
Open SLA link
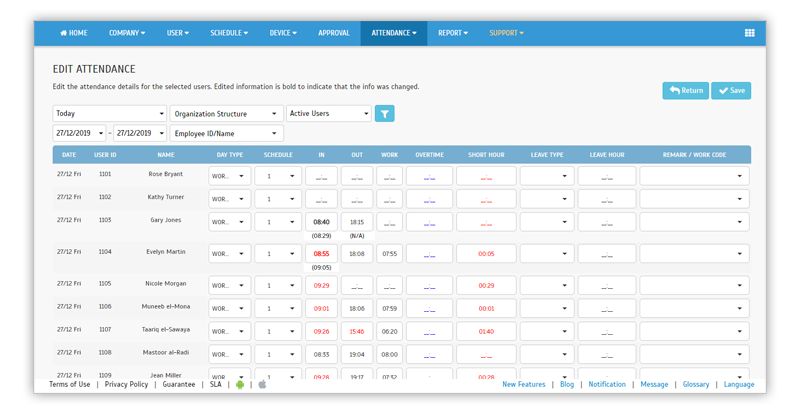click(216, 384)
